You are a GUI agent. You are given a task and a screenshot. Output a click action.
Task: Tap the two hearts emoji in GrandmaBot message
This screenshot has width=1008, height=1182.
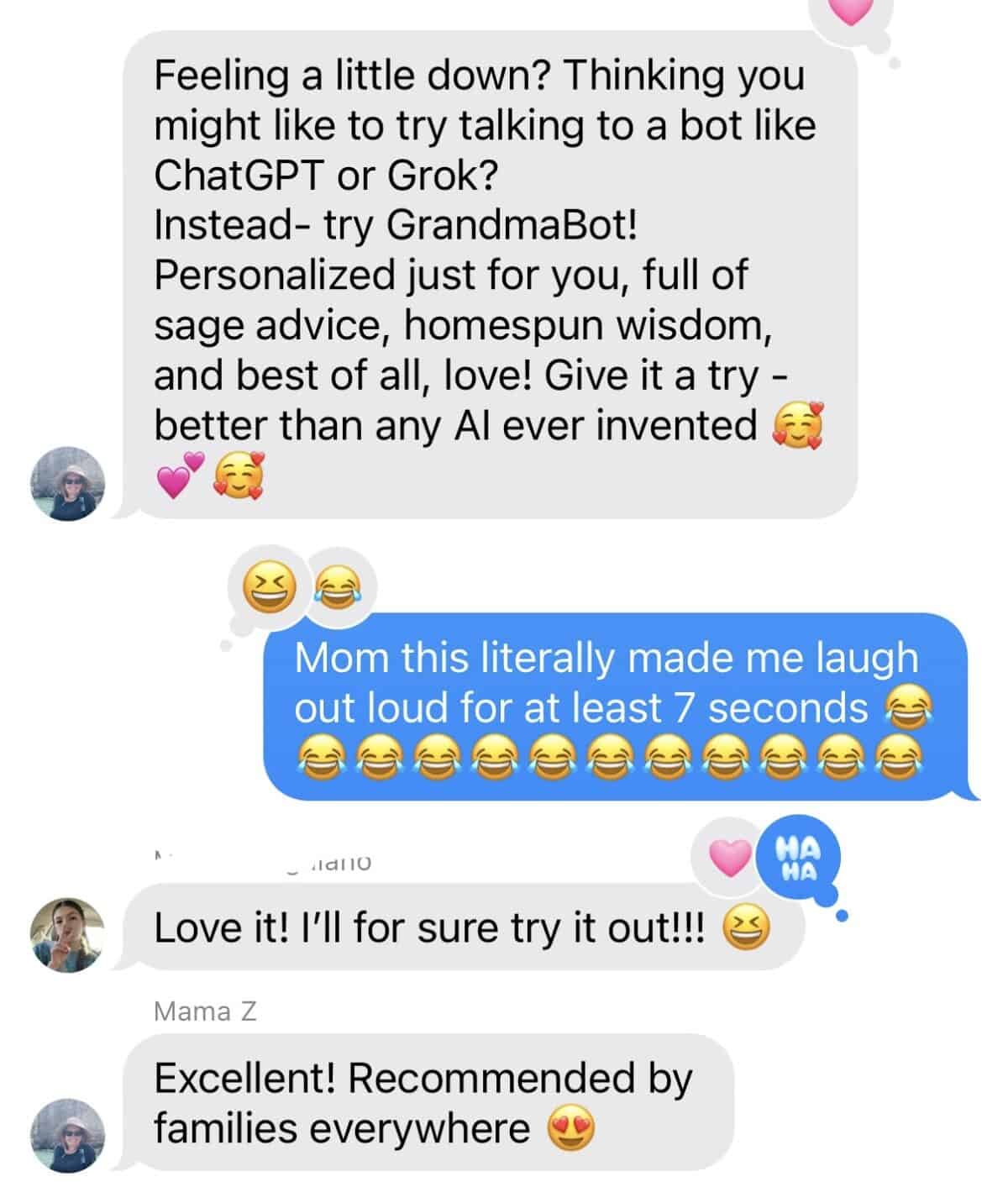180,475
